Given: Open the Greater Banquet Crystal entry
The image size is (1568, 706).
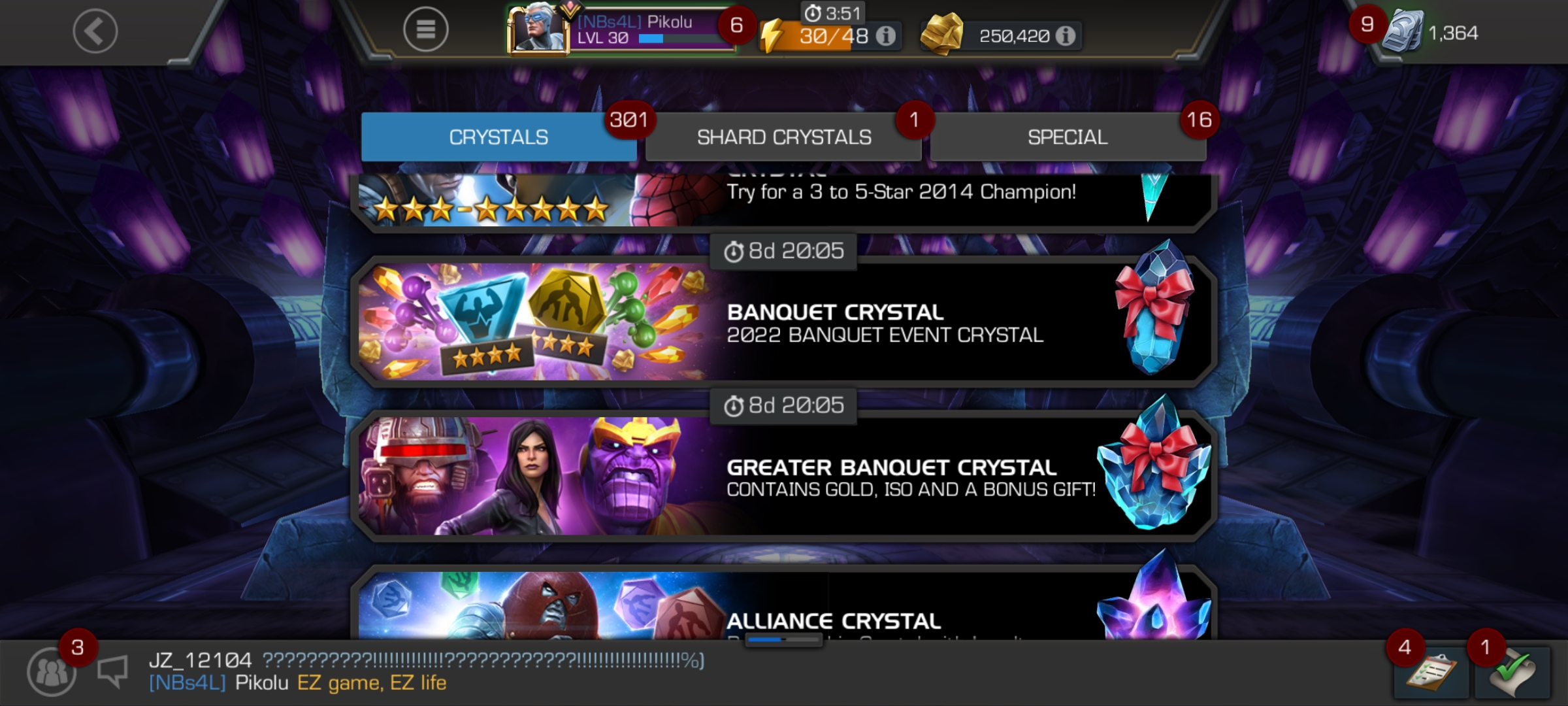Looking at the screenshot, I should coord(783,475).
